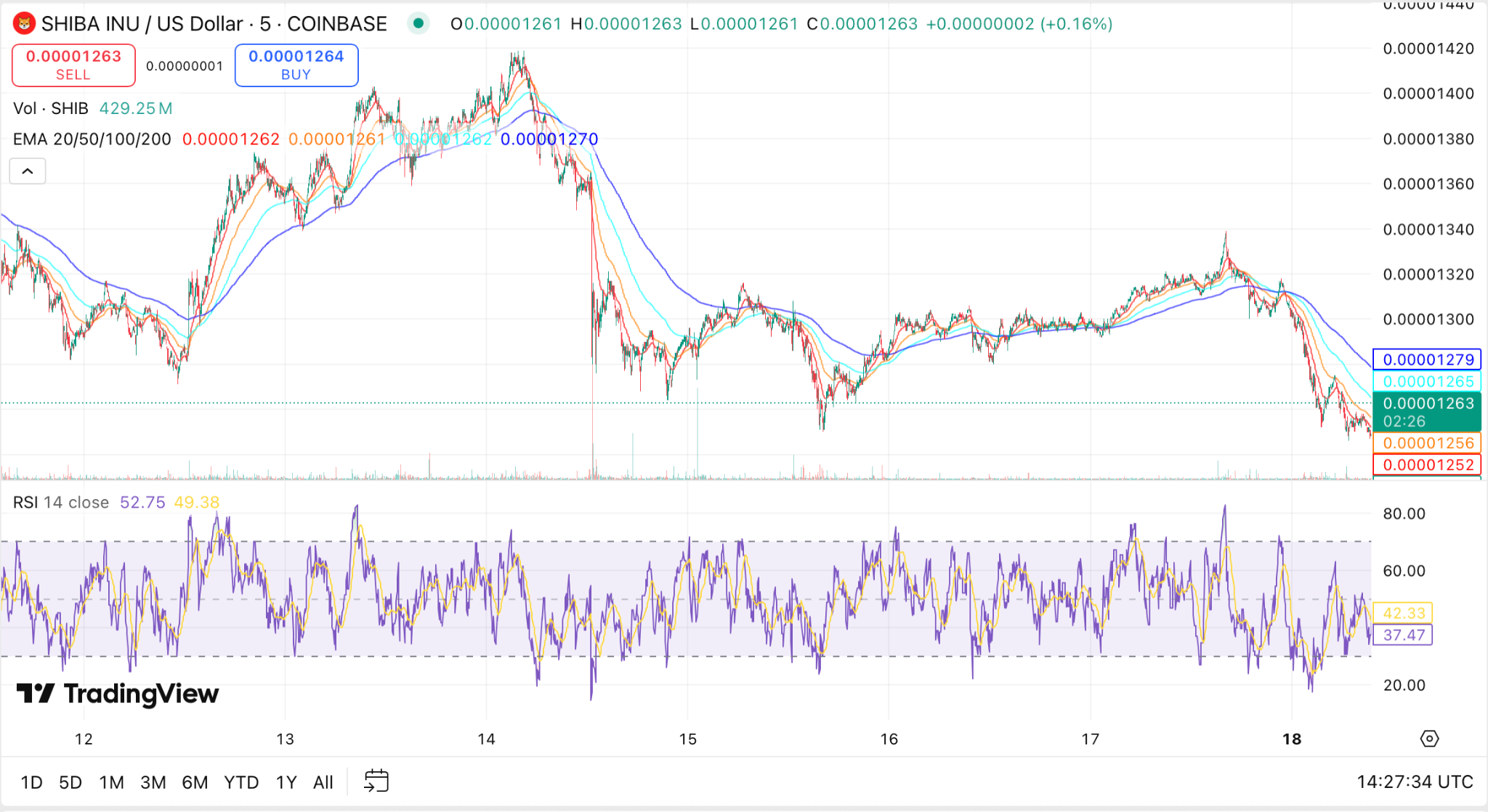Image resolution: width=1488 pixels, height=812 pixels.
Task: Show All time range data
Action: (323, 782)
